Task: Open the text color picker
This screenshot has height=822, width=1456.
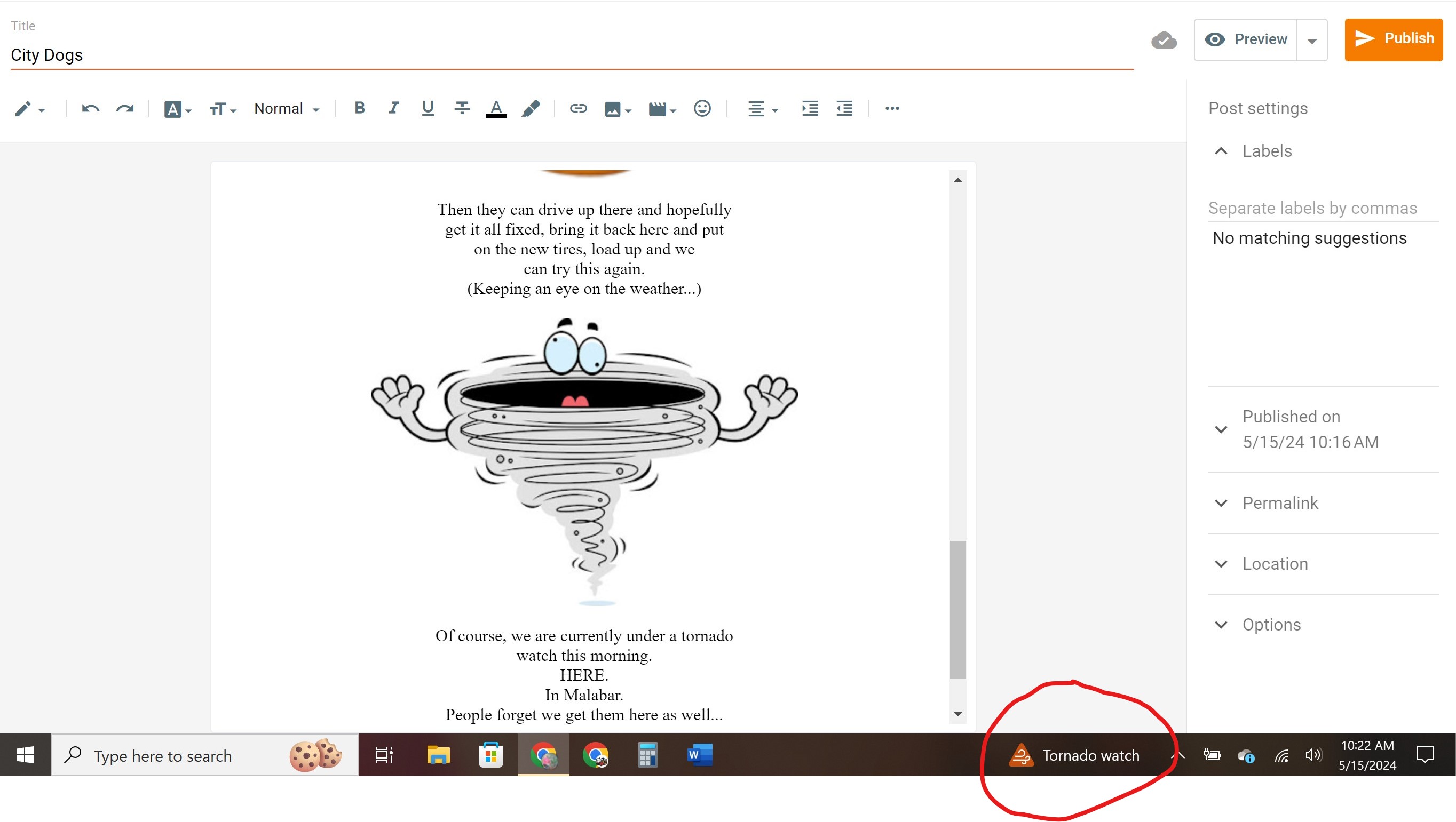Action: pyautogui.click(x=496, y=108)
